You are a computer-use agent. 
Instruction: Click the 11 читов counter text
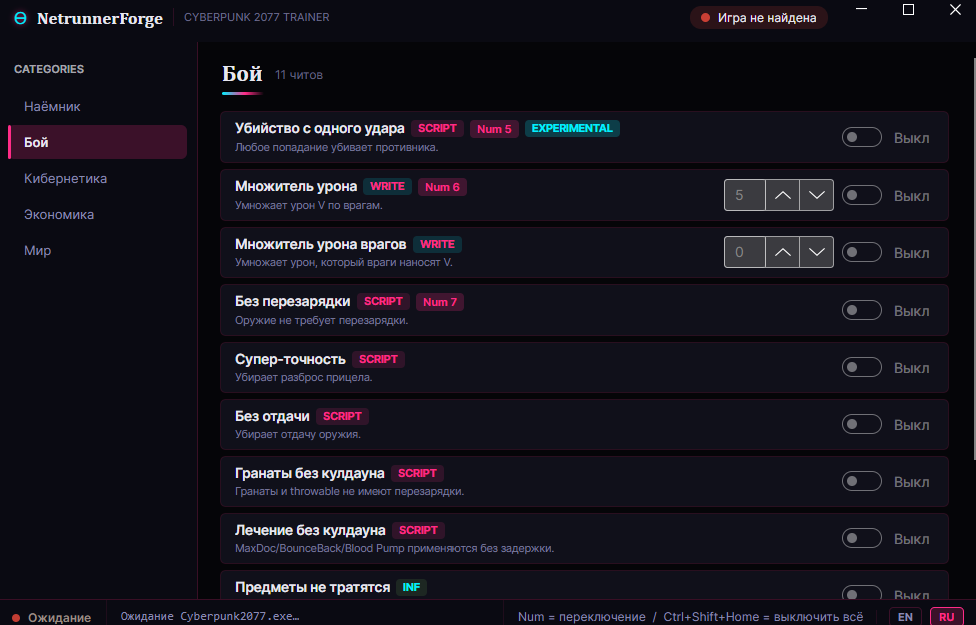coord(299,75)
